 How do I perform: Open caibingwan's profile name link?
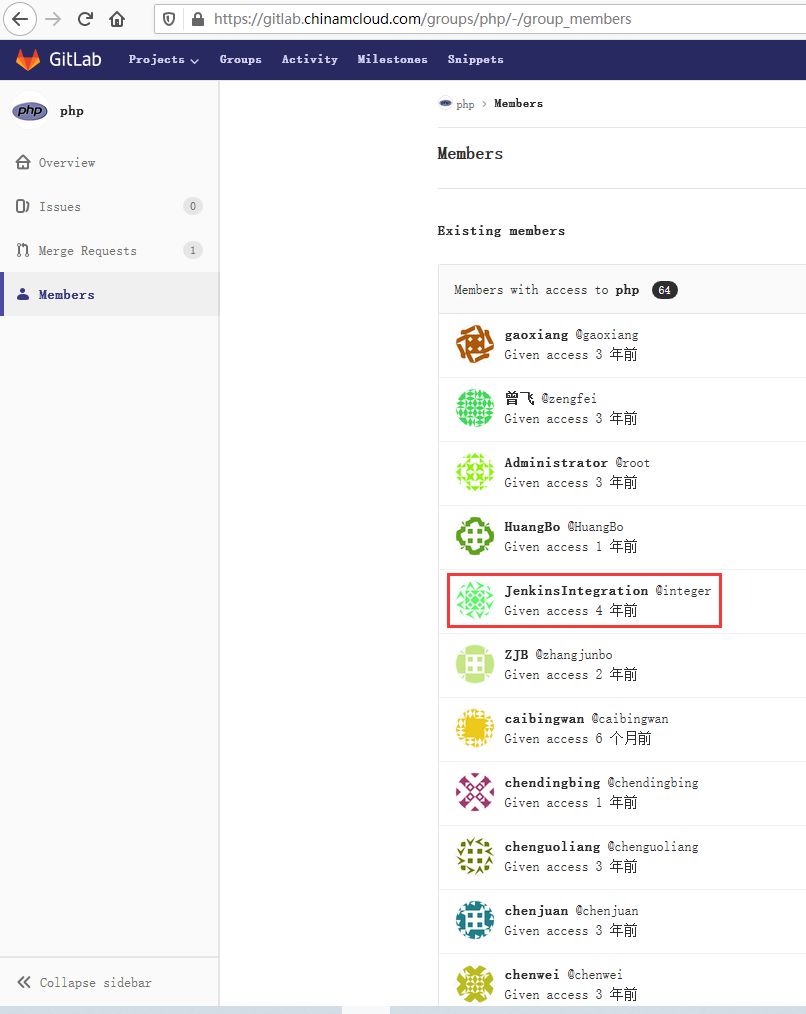pos(544,719)
